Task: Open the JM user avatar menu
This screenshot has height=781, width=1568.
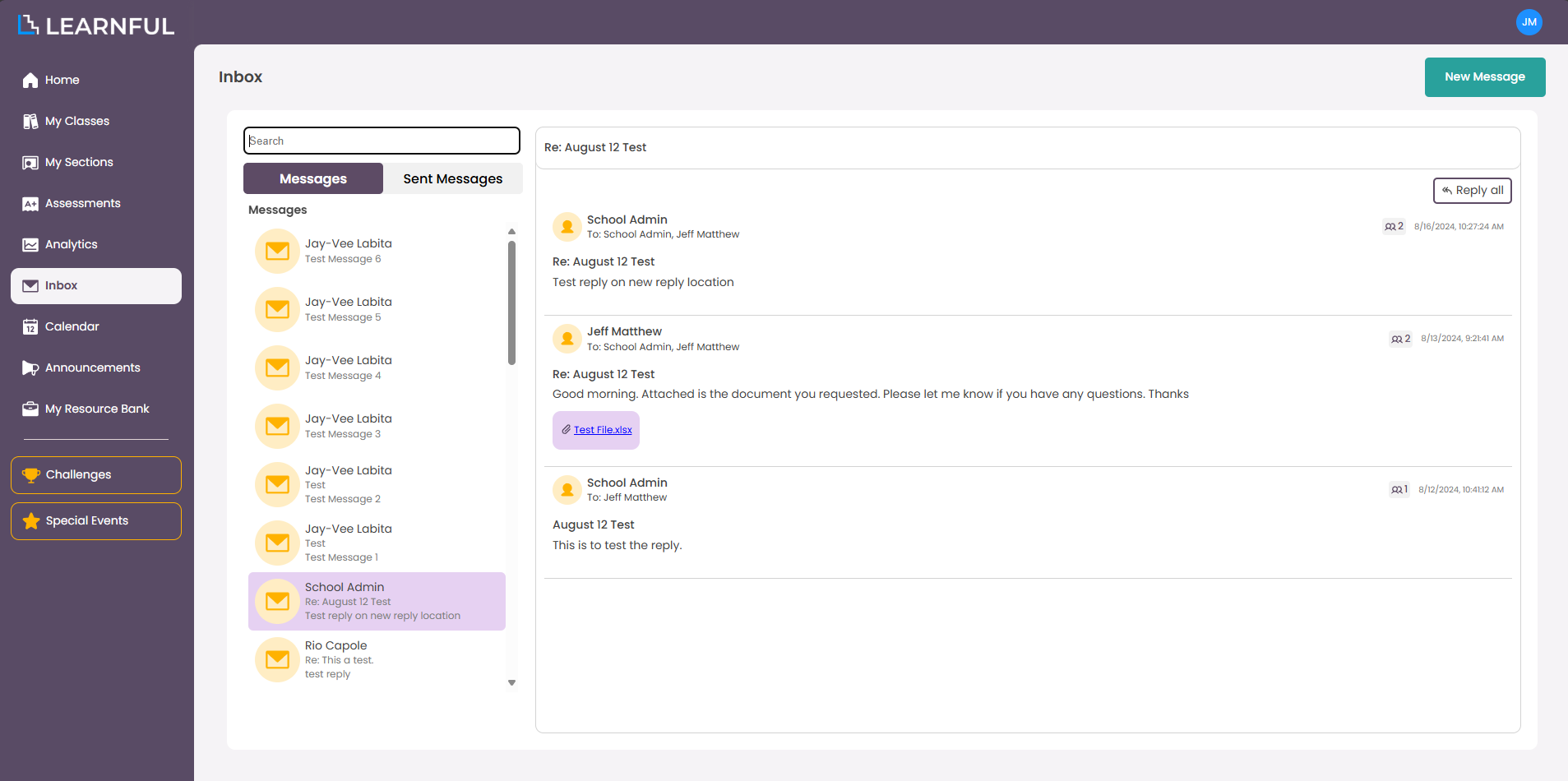Action: 1529,22
